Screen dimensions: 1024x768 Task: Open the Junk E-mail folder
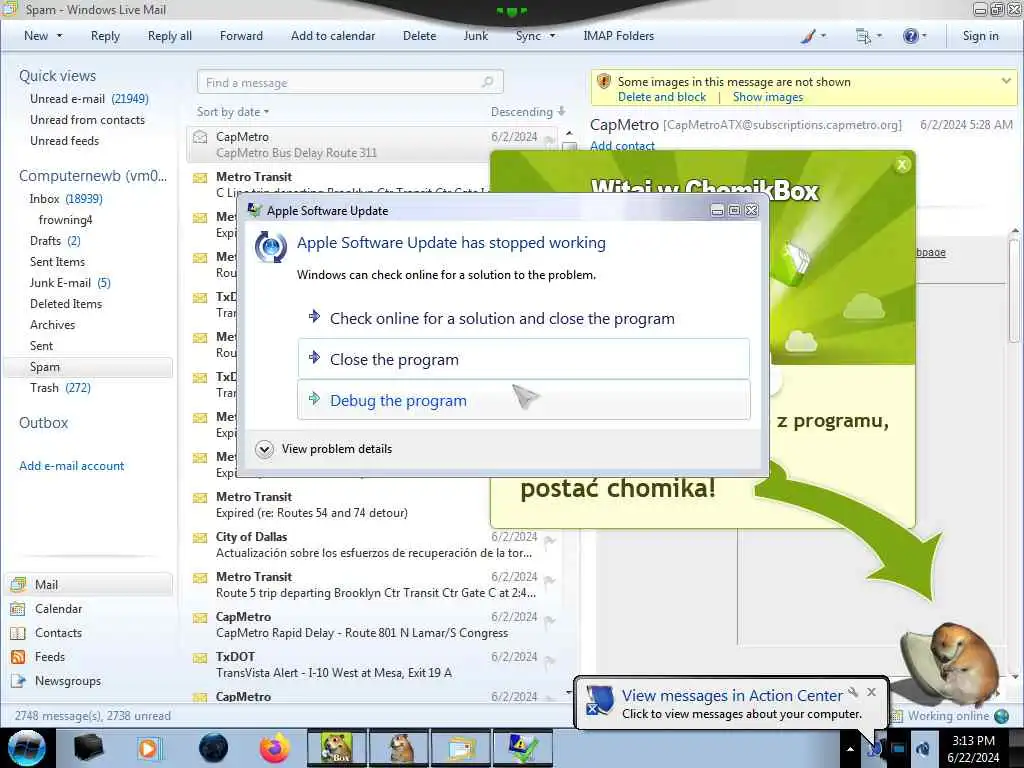click(70, 283)
